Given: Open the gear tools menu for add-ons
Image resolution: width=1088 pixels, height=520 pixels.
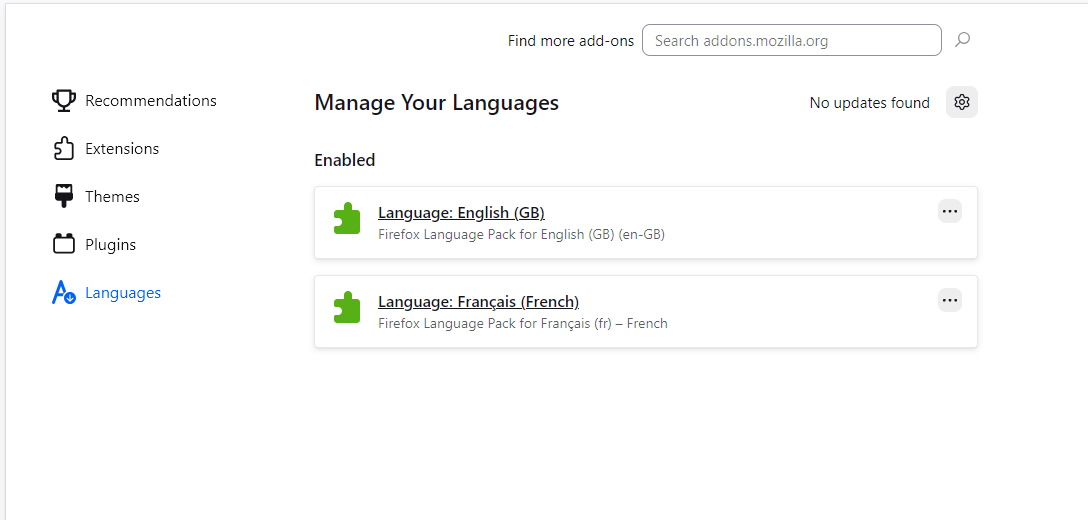Looking at the screenshot, I should 962,102.
